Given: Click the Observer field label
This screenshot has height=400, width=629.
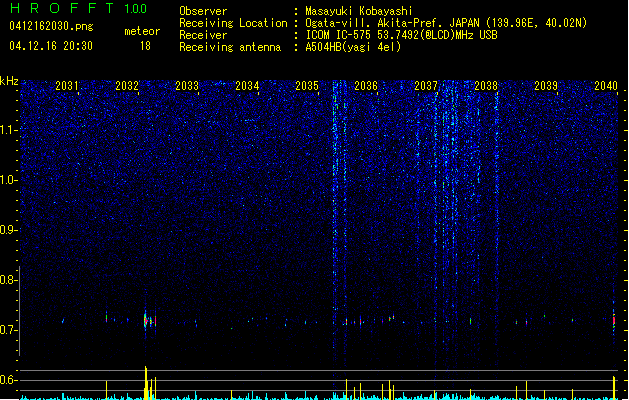Looking at the screenshot, I should [x=203, y=11].
